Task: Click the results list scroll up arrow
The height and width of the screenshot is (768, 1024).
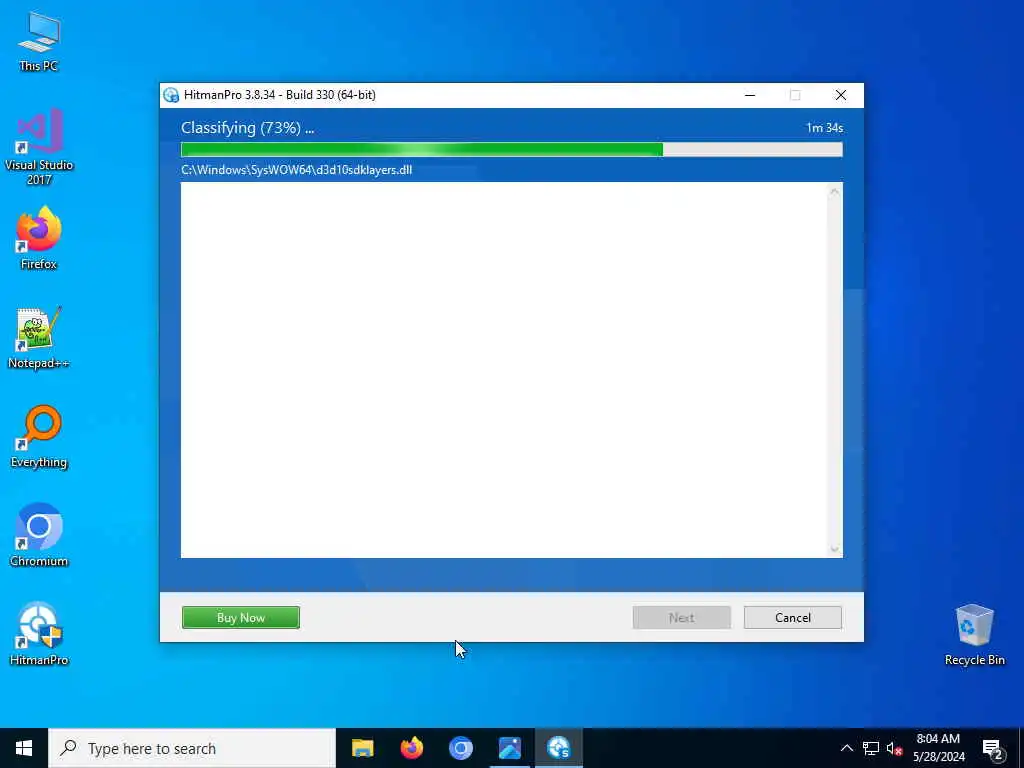Action: (x=834, y=191)
